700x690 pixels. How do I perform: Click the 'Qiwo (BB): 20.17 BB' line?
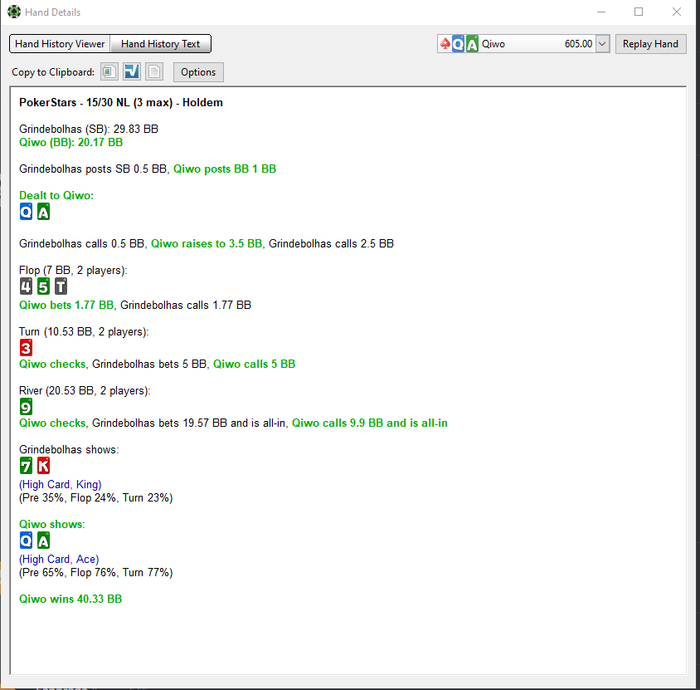pos(71,142)
